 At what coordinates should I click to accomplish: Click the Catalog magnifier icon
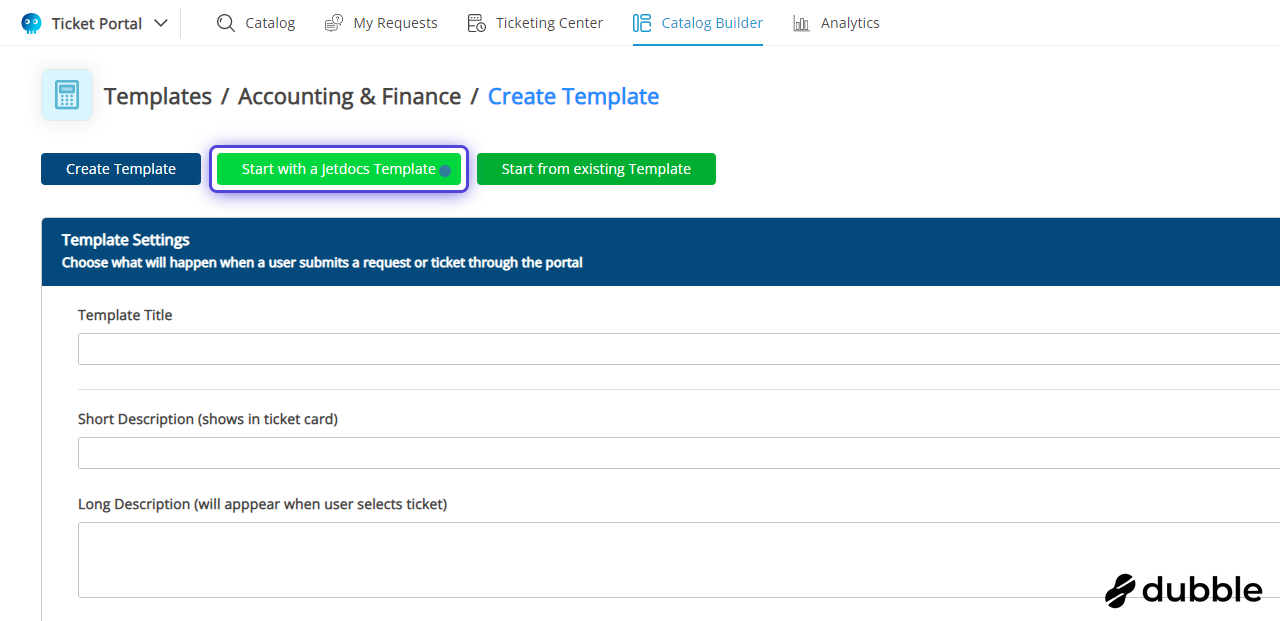pyautogui.click(x=226, y=23)
